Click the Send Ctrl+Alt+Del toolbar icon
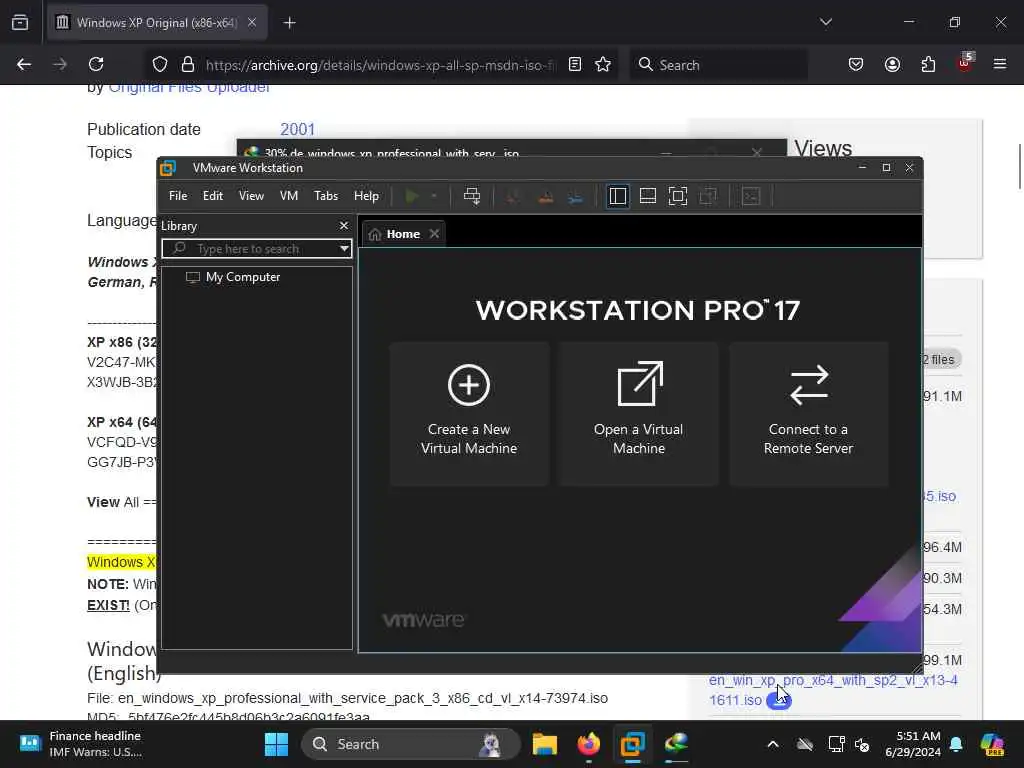This screenshot has height=768, width=1024. click(472, 196)
